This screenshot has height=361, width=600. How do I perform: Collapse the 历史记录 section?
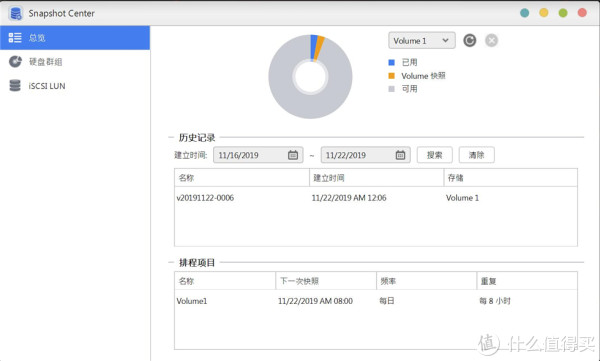171,137
